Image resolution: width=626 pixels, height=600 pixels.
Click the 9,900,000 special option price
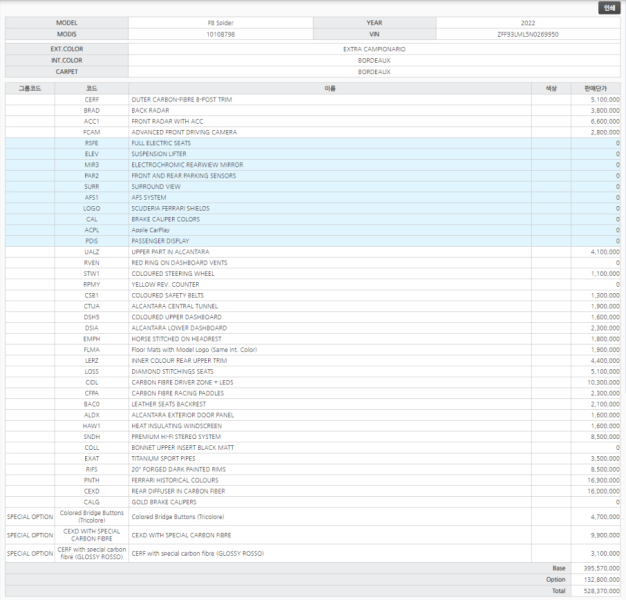[605, 535]
